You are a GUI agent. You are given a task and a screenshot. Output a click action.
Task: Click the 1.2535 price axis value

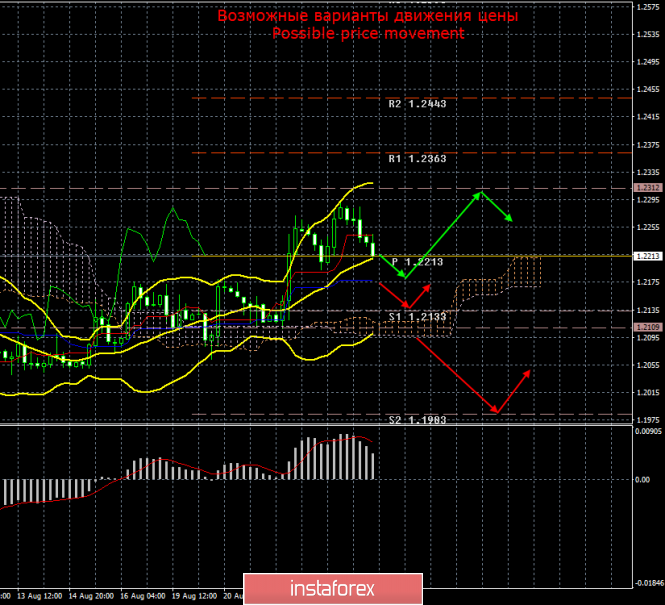click(x=648, y=34)
